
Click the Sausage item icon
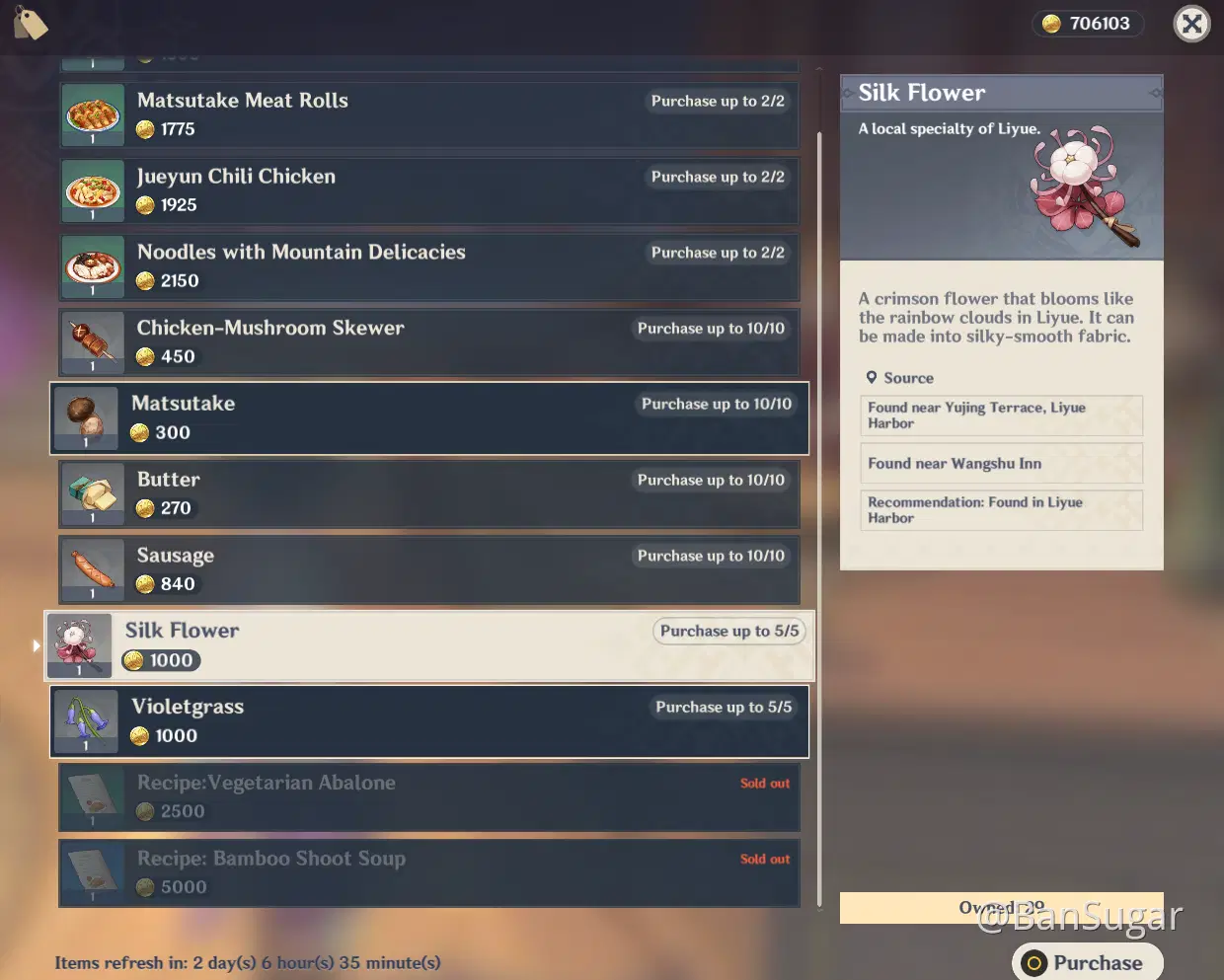tap(93, 569)
